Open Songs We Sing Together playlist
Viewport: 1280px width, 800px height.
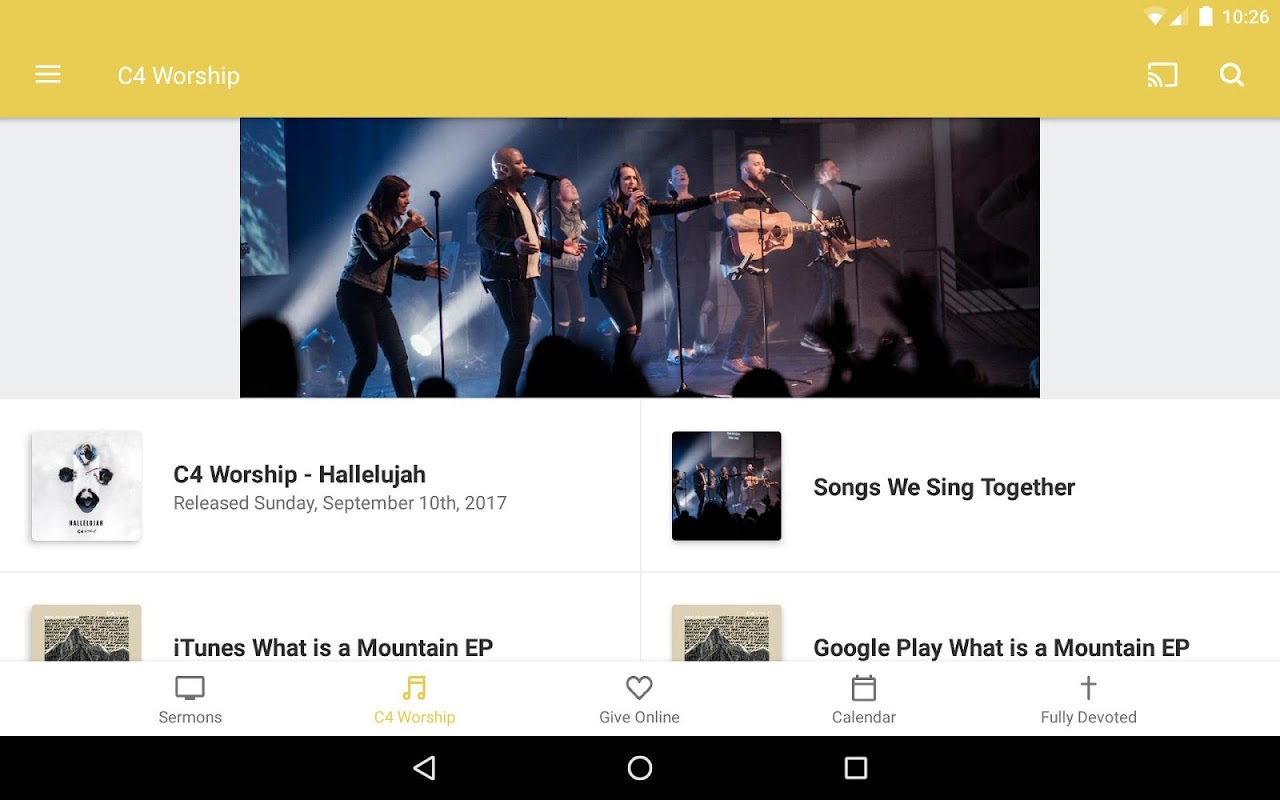pos(960,486)
